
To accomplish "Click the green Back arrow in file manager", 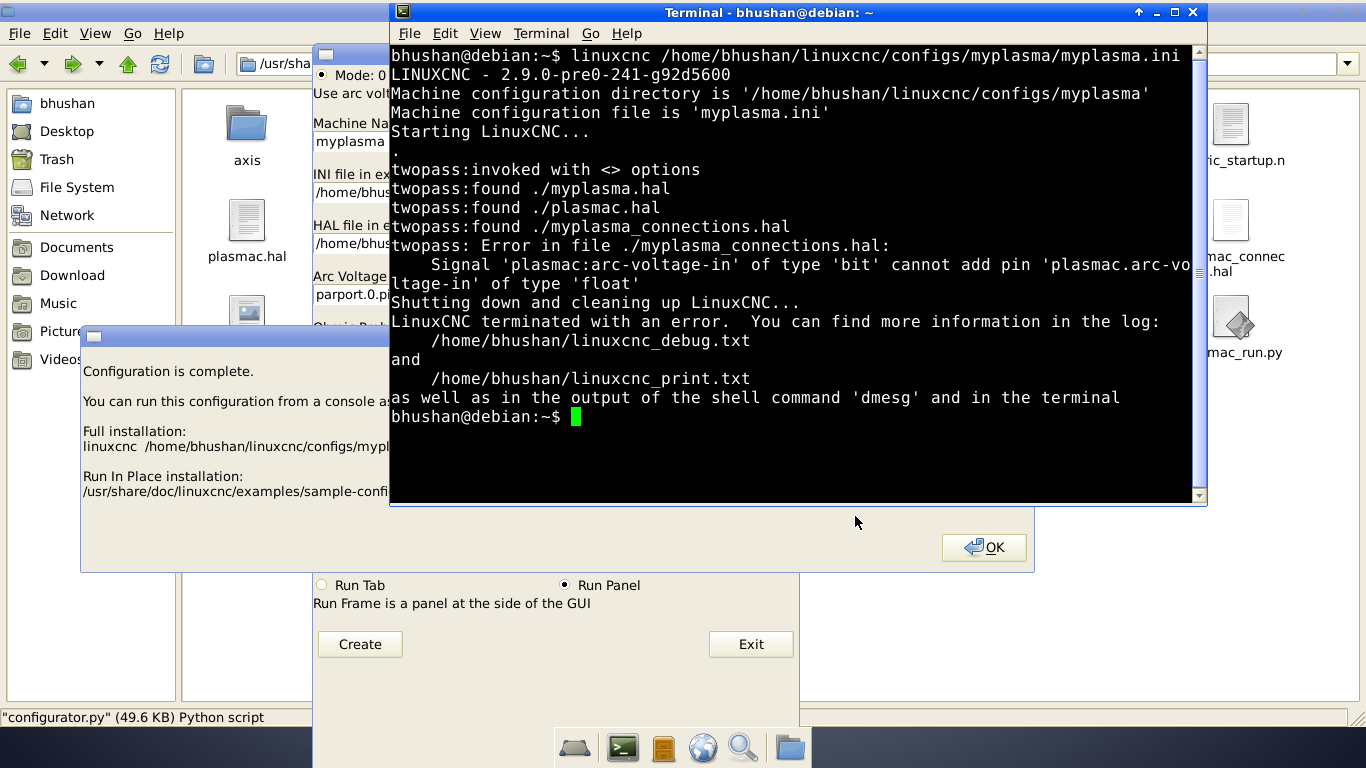I will (18, 64).
